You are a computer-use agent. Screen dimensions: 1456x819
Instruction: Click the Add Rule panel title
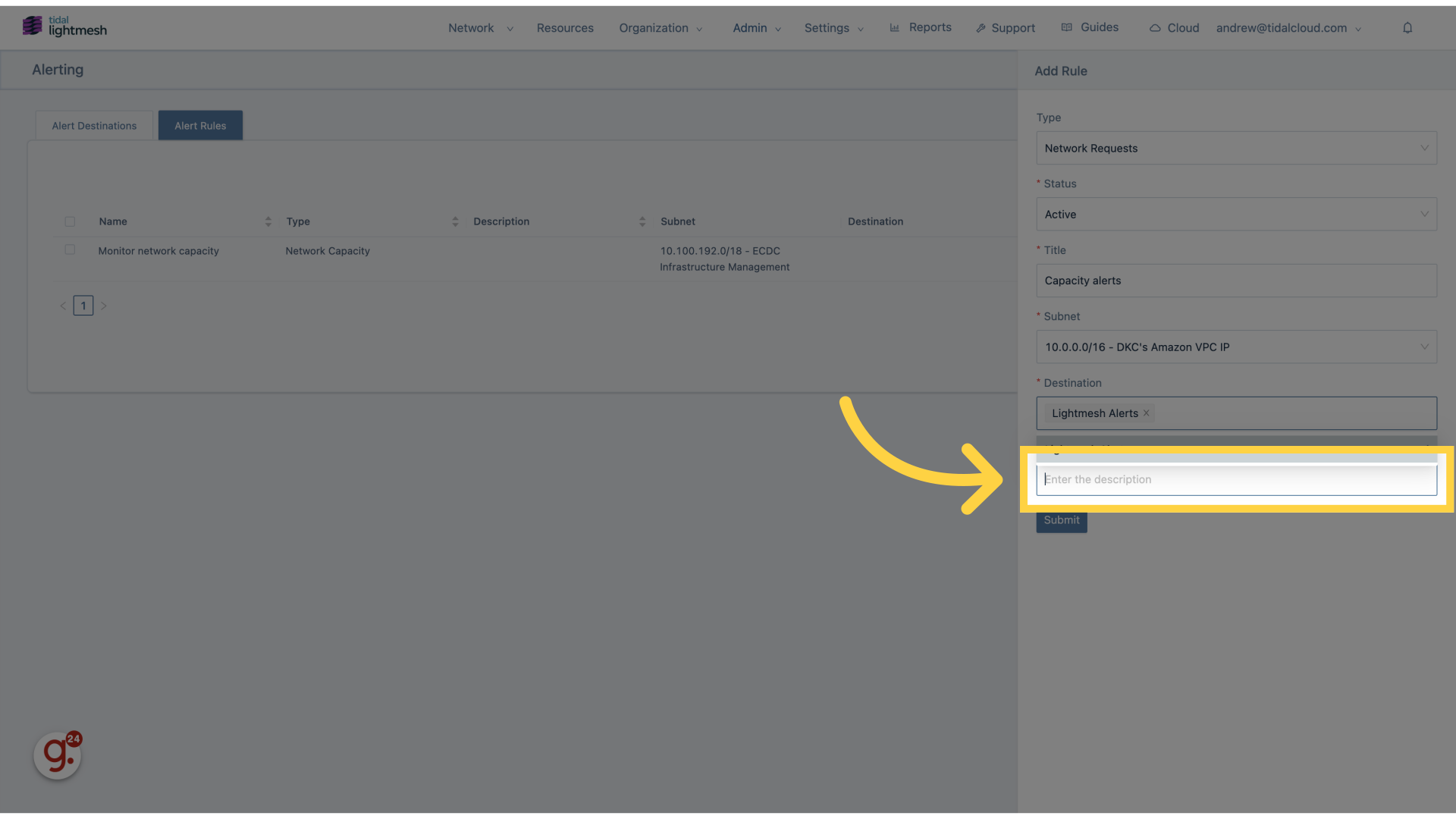click(1060, 71)
